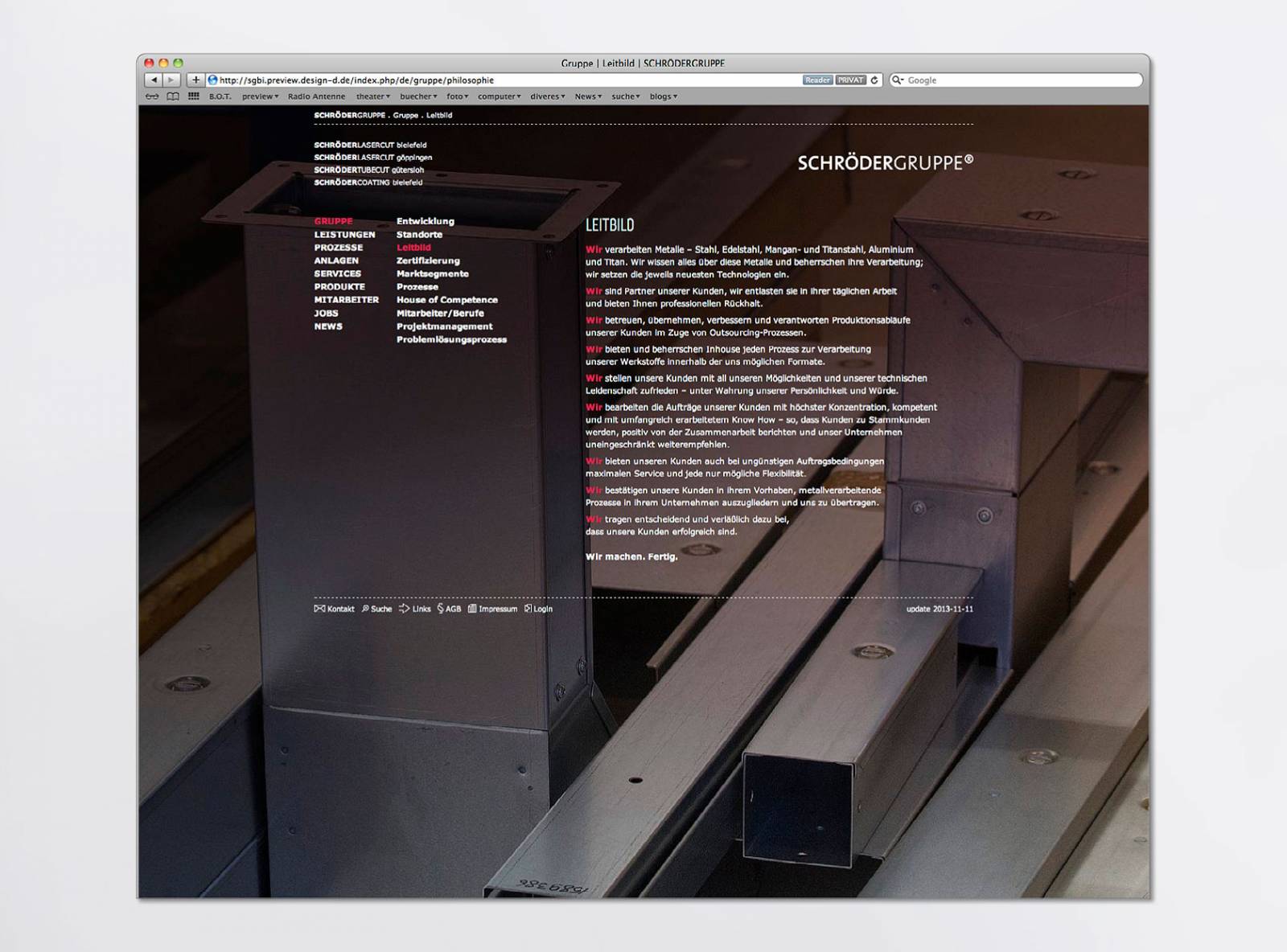1287x952 pixels.
Task: Select JOBS in the main menu
Action: (327, 314)
